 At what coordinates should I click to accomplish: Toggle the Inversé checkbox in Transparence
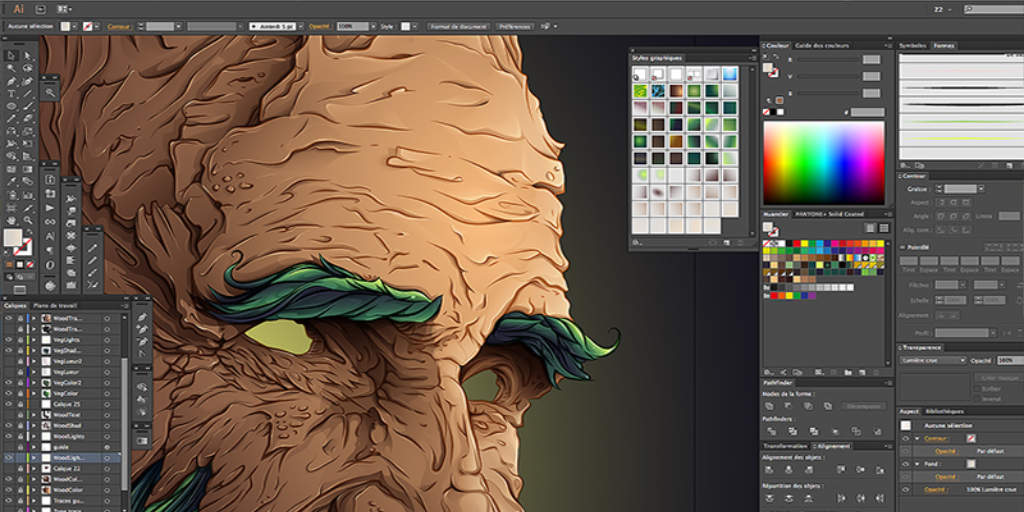click(978, 398)
